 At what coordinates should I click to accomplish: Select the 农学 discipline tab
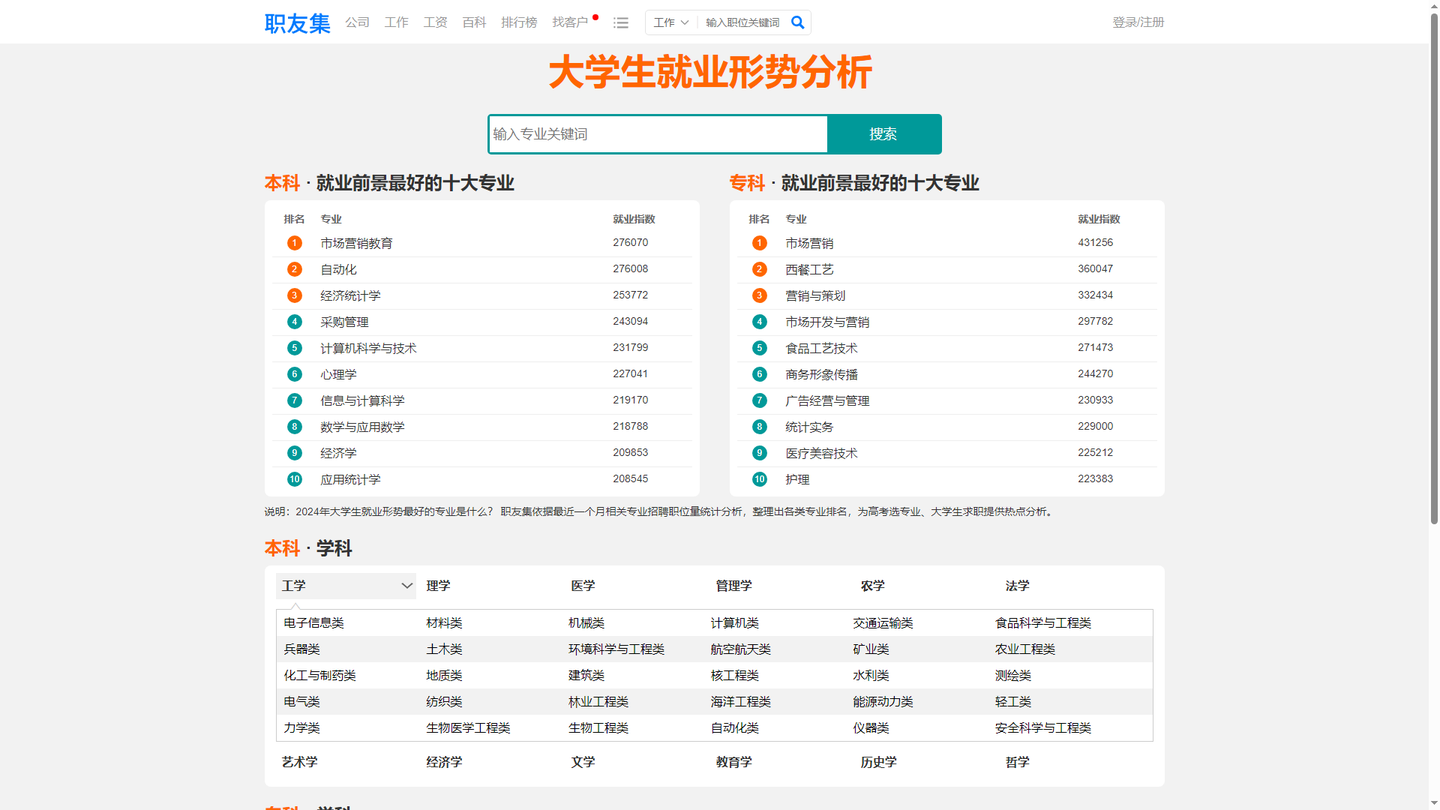click(x=873, y=586)
